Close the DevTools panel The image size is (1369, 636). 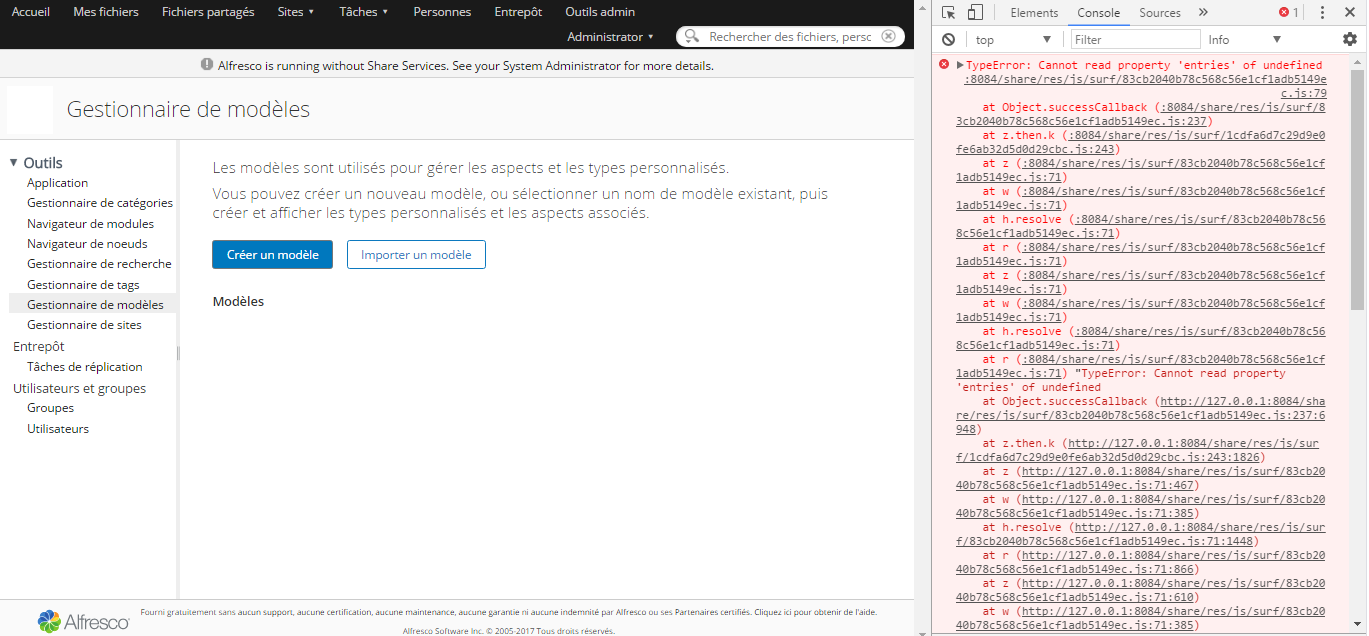(x=1350, y=12)
